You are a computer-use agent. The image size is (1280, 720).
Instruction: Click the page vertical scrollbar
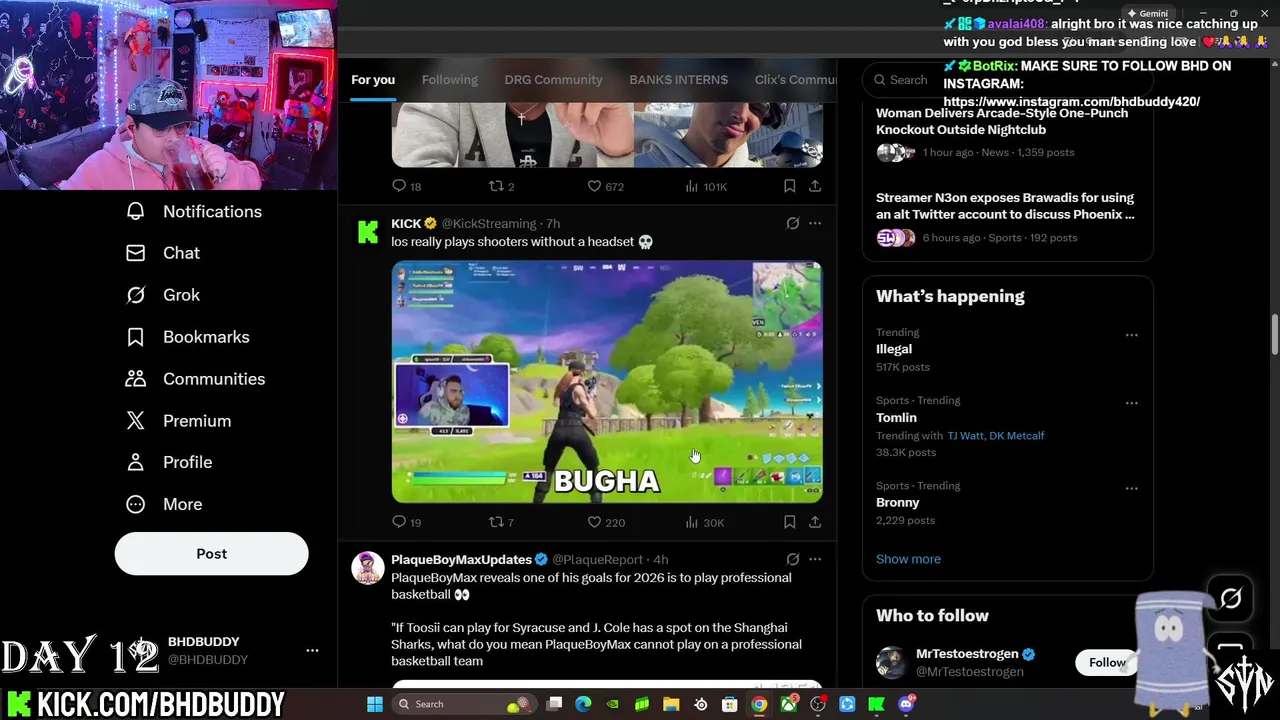click(1274, 335)
